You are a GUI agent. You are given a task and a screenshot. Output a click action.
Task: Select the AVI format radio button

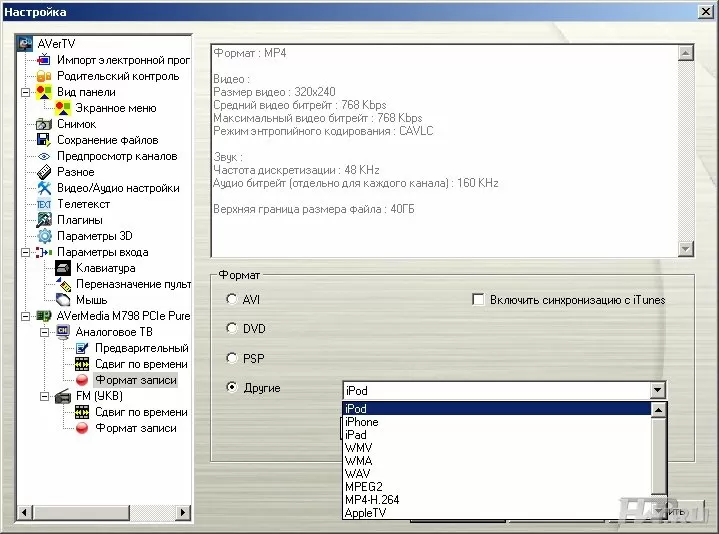click(232, 299)
